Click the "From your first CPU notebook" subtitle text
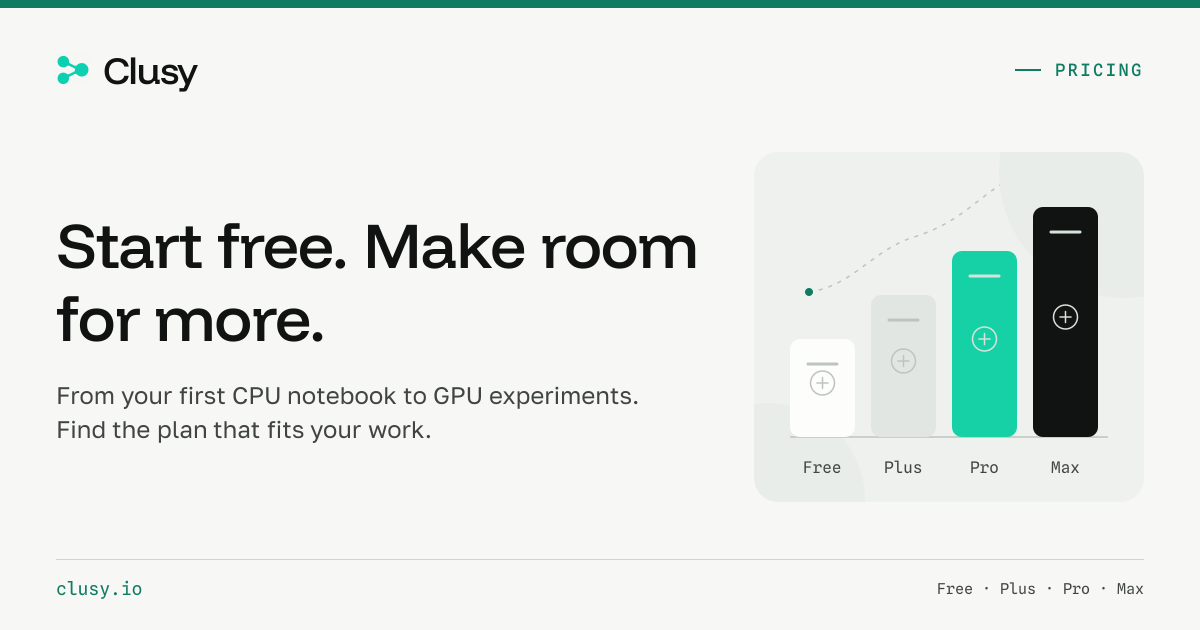 pos(347,413)
